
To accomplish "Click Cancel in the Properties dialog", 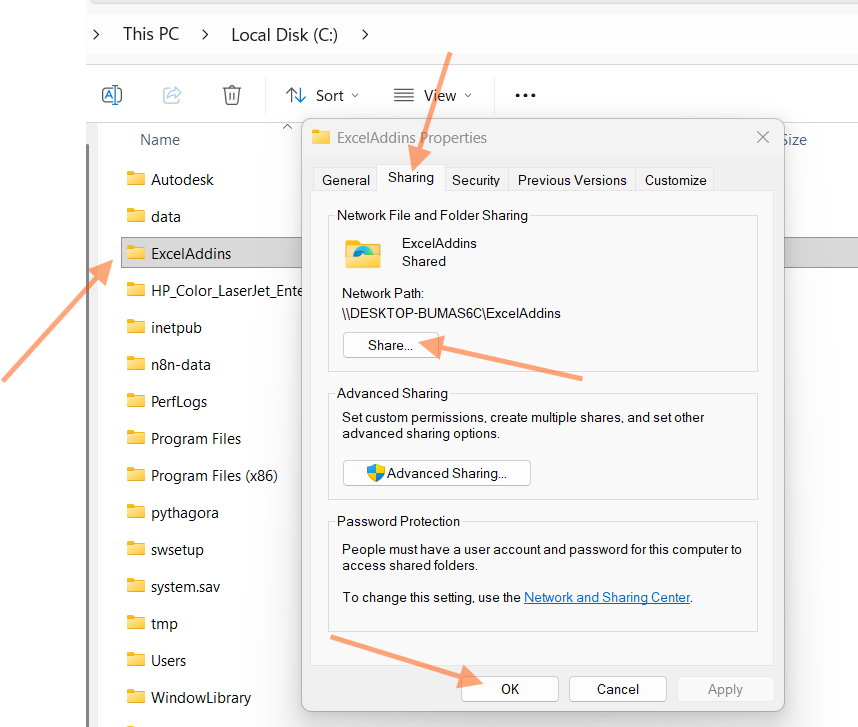I will coord(618,689).
